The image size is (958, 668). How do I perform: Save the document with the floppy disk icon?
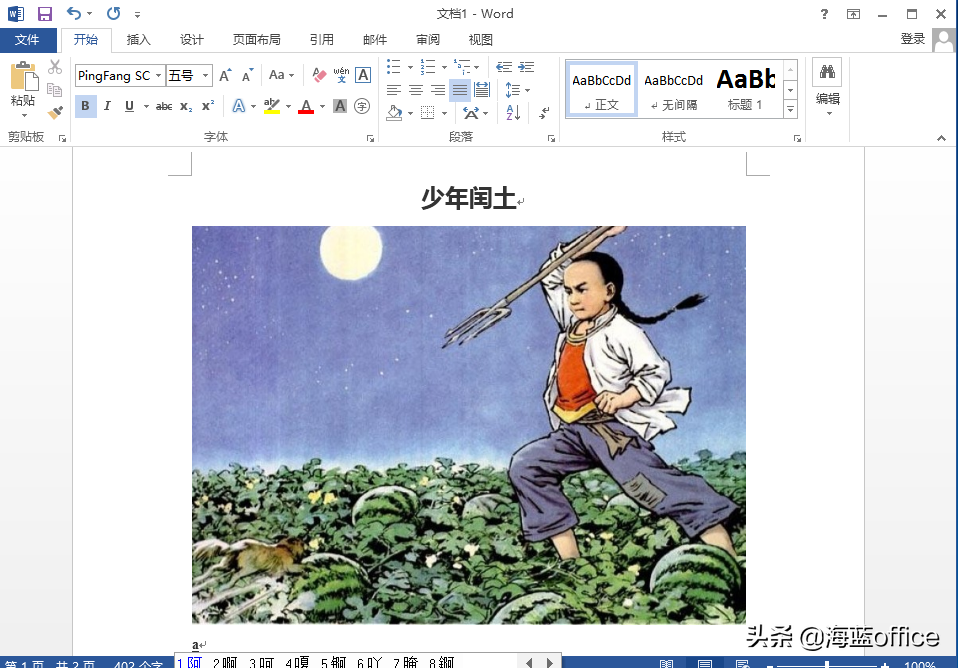(x=45, y=13)
